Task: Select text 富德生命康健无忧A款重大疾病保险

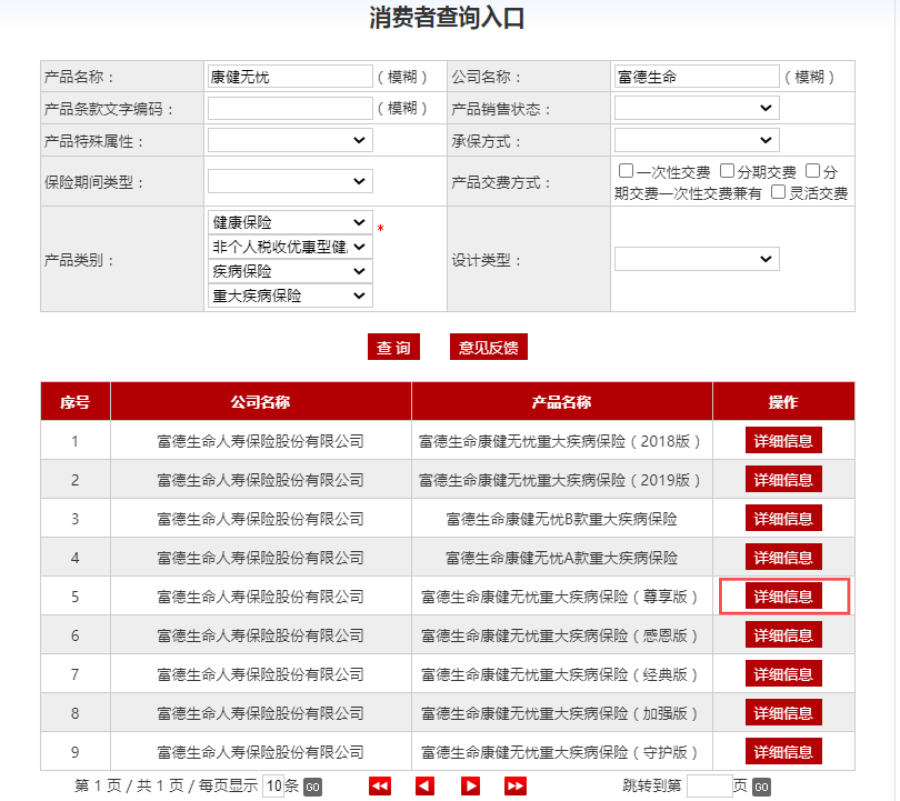Action: point(561,558)
